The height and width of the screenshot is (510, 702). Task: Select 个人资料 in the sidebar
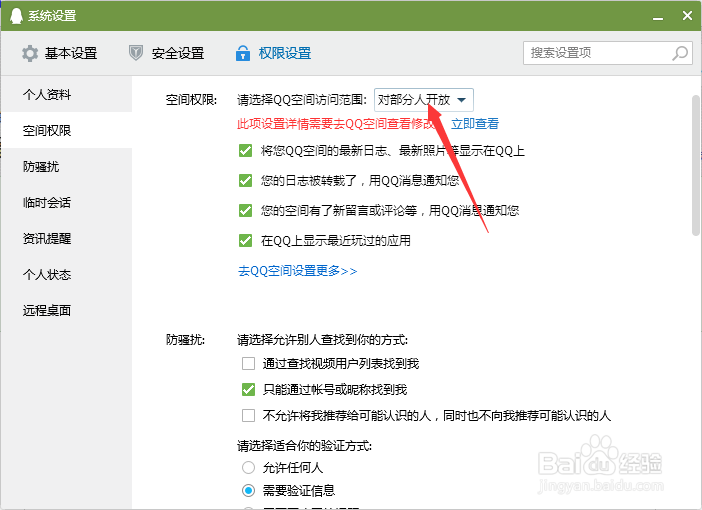click(x=66, y=94)
